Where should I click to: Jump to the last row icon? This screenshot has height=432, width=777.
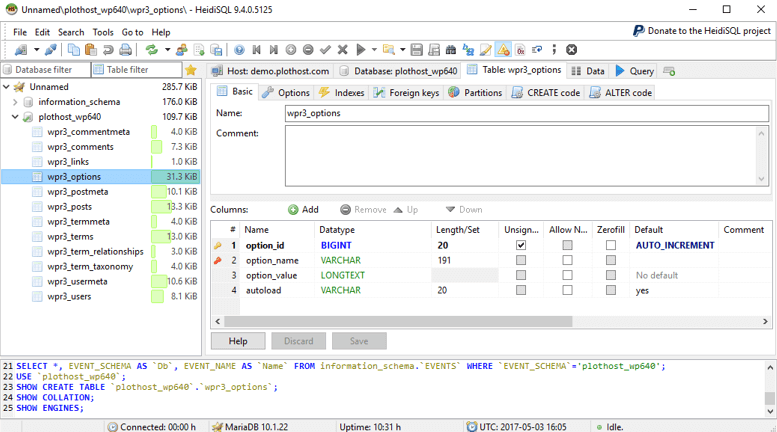274,50
